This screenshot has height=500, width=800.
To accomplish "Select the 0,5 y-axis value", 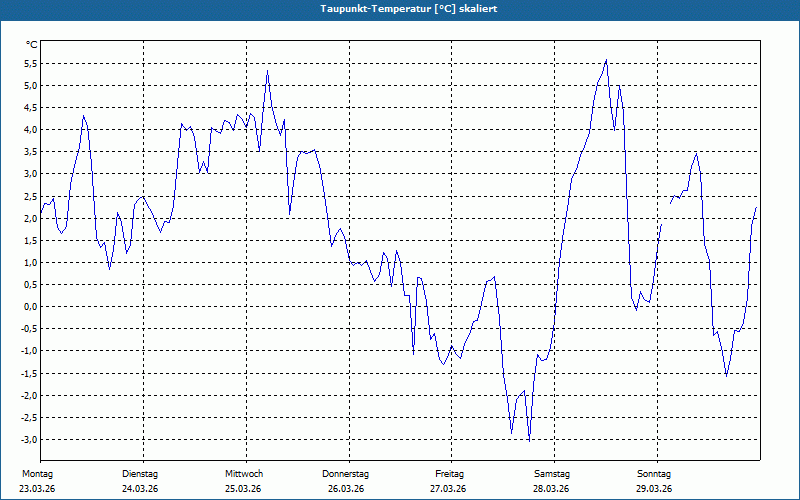I will click(x=31, y=285).
